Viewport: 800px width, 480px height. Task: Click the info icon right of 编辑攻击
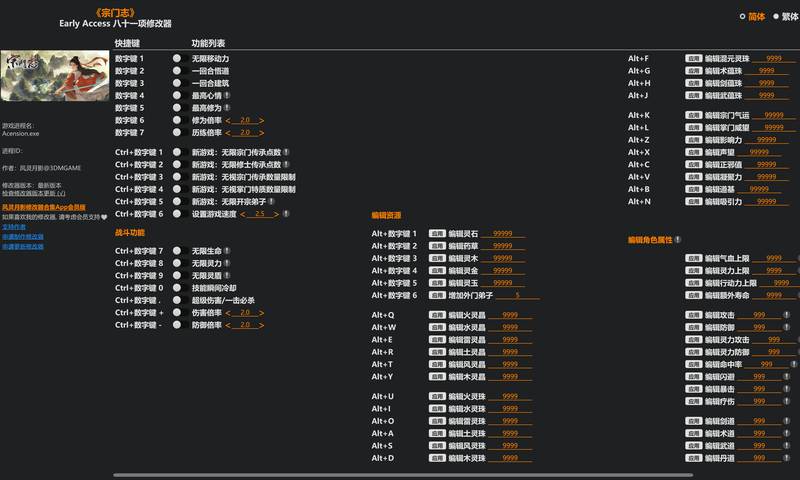click(x=786, y=315)
